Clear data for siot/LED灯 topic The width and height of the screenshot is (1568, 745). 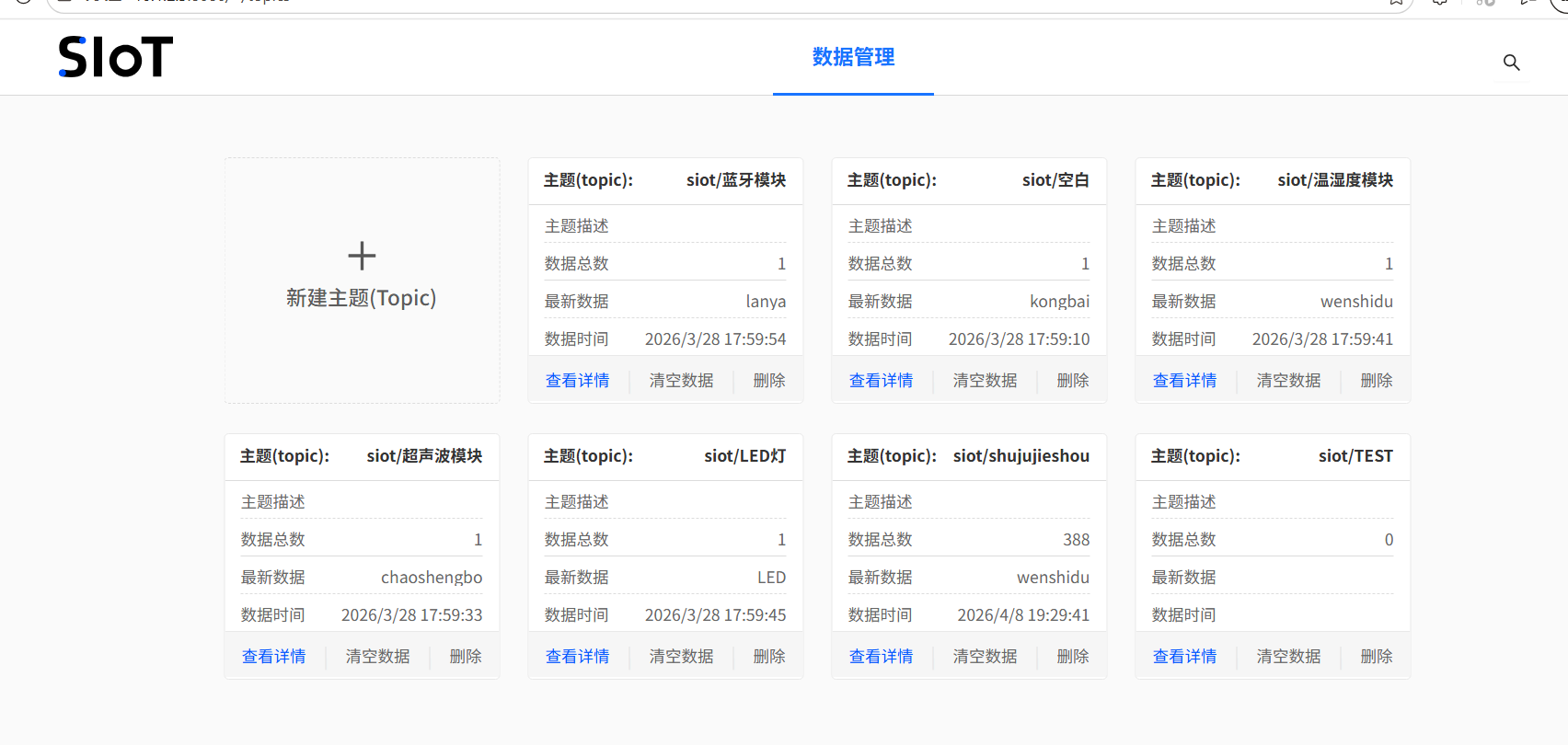pyautogui.click(x=681, y=657)
